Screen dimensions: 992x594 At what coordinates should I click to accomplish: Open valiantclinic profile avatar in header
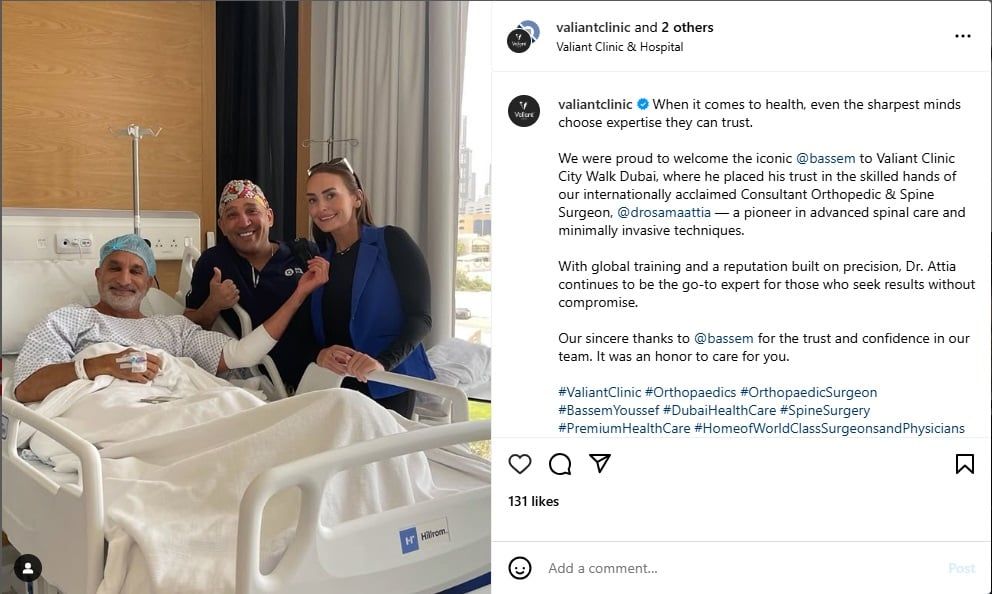(x=523, y=37)
